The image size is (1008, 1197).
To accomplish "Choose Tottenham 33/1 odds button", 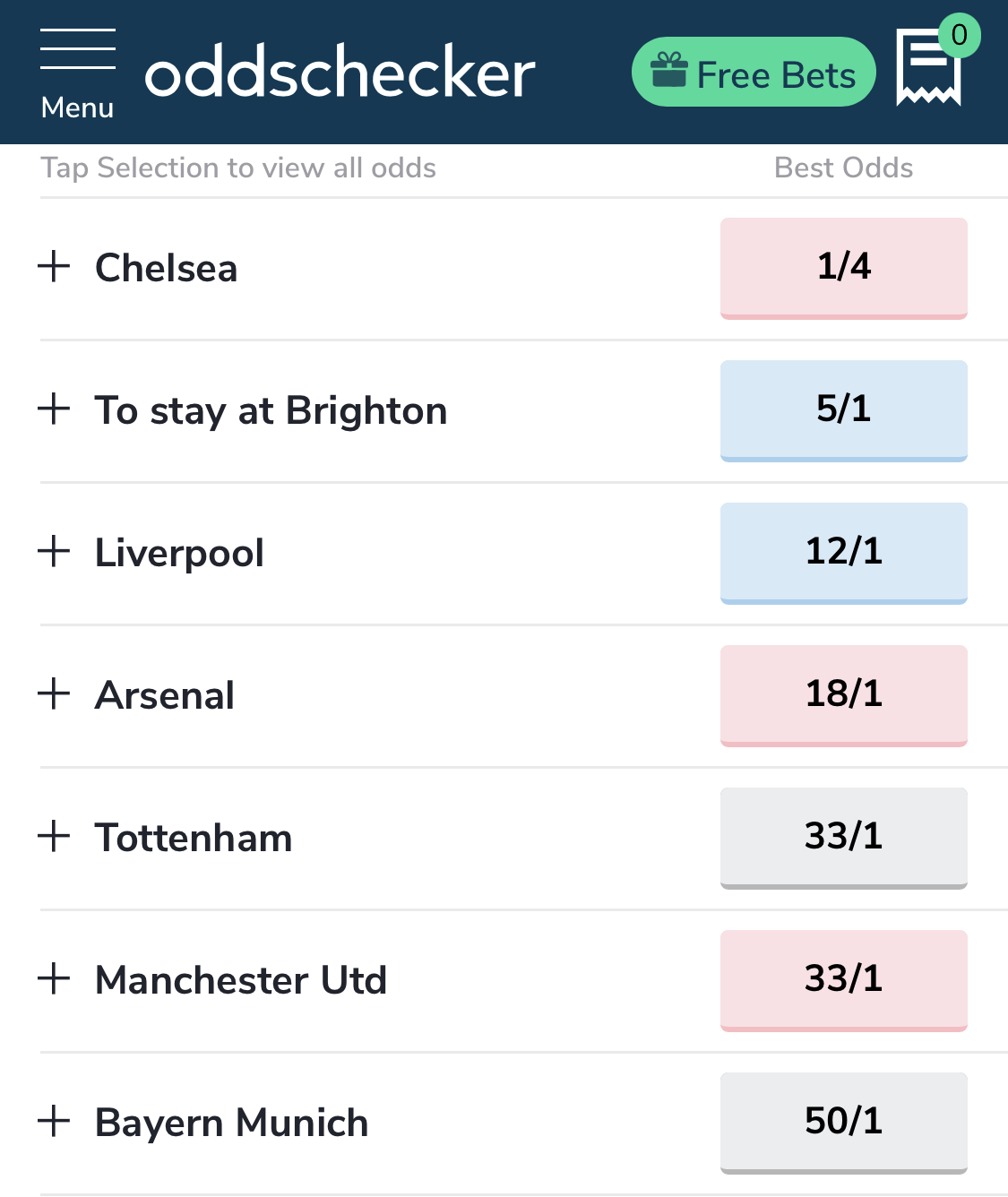I will tap(844, 838).
